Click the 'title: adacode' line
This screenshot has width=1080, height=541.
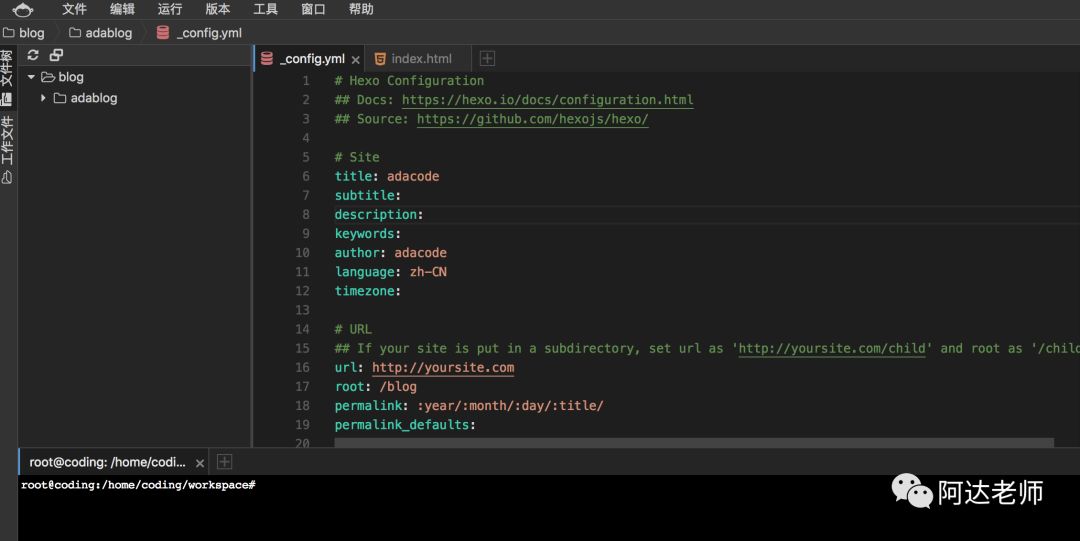tap(386, 176)
